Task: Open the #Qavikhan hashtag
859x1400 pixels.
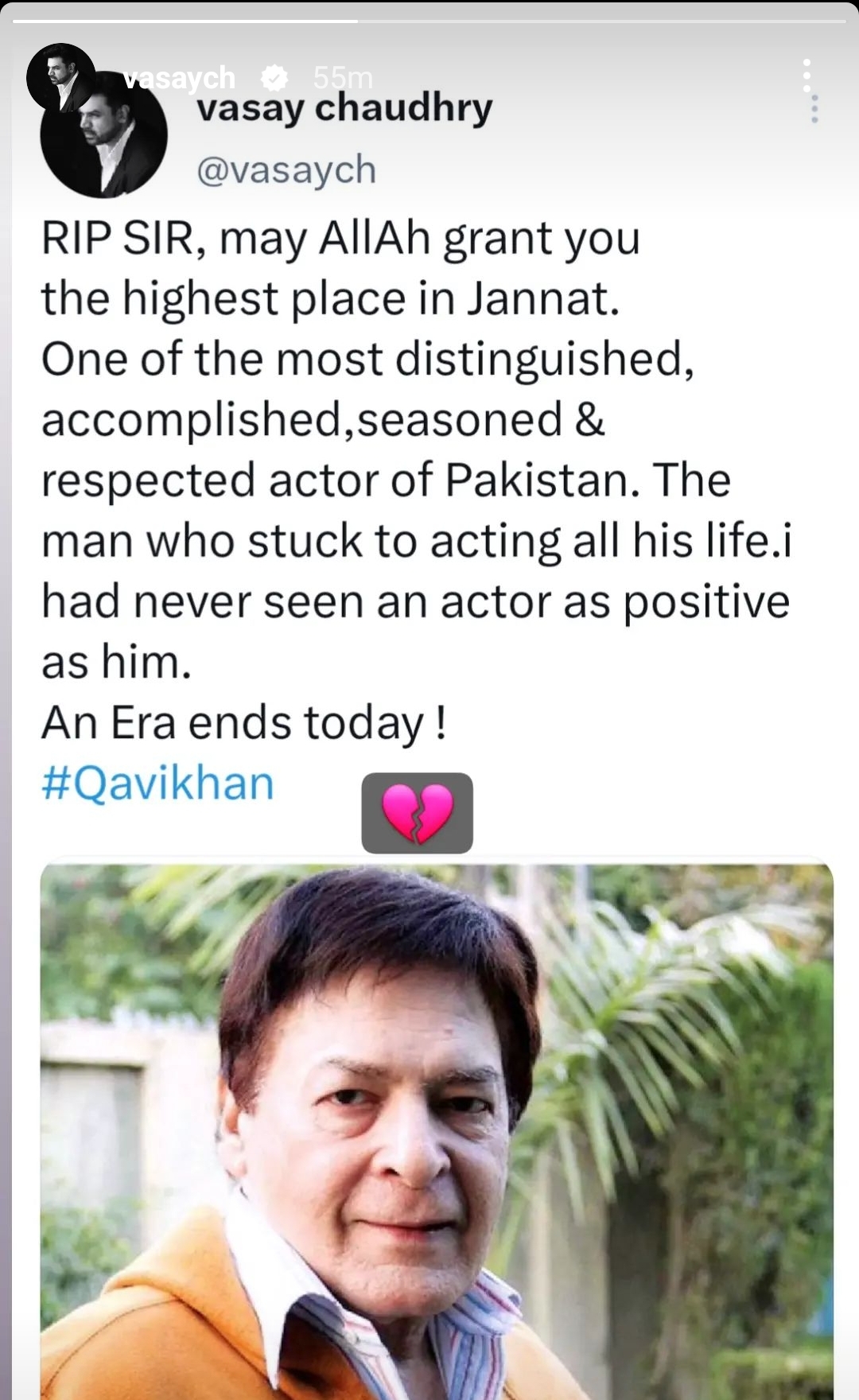Action: pyautogui.click(x=157, y=783)
